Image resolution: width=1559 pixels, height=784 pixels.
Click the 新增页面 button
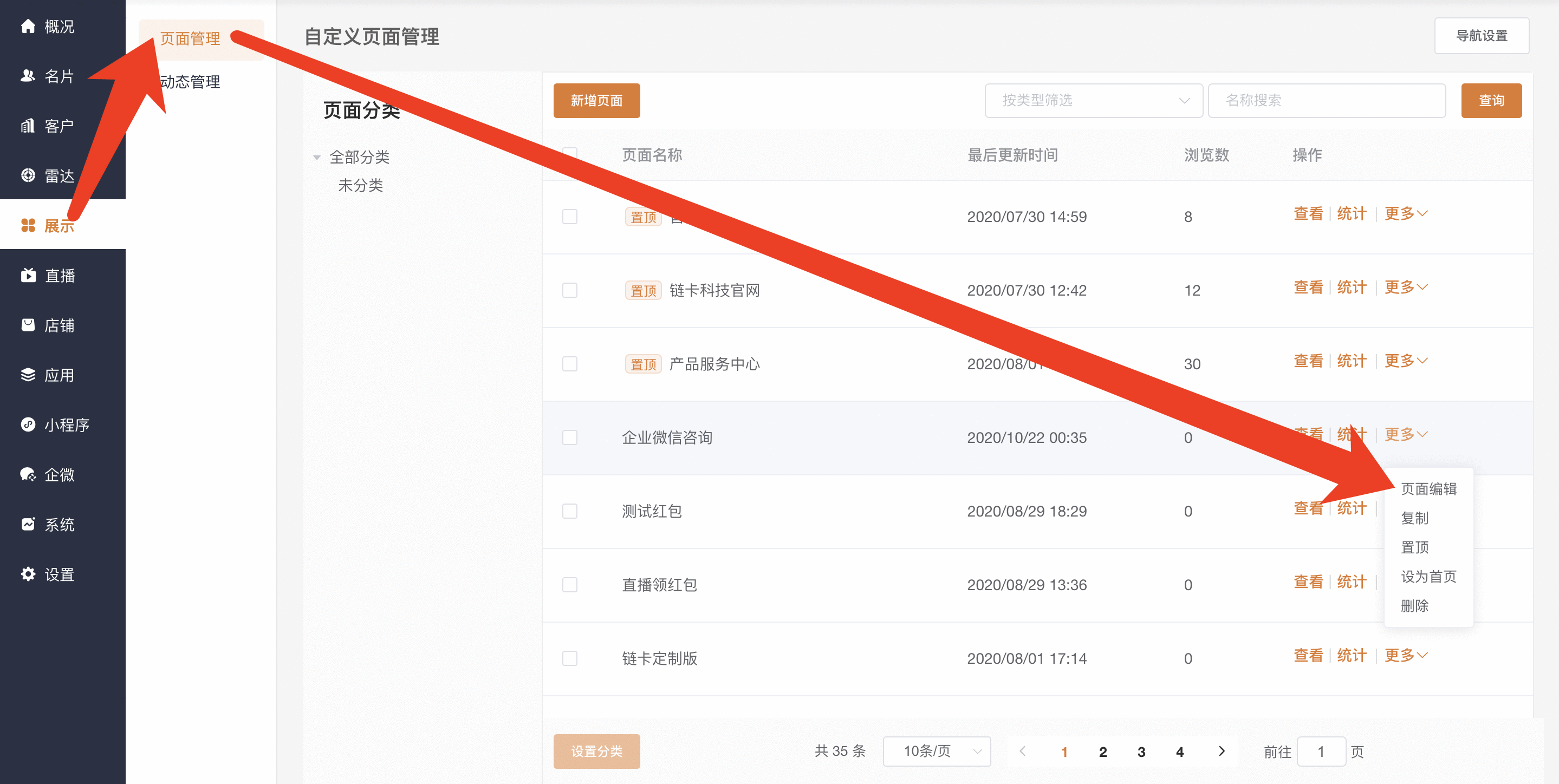click(596, 100)
